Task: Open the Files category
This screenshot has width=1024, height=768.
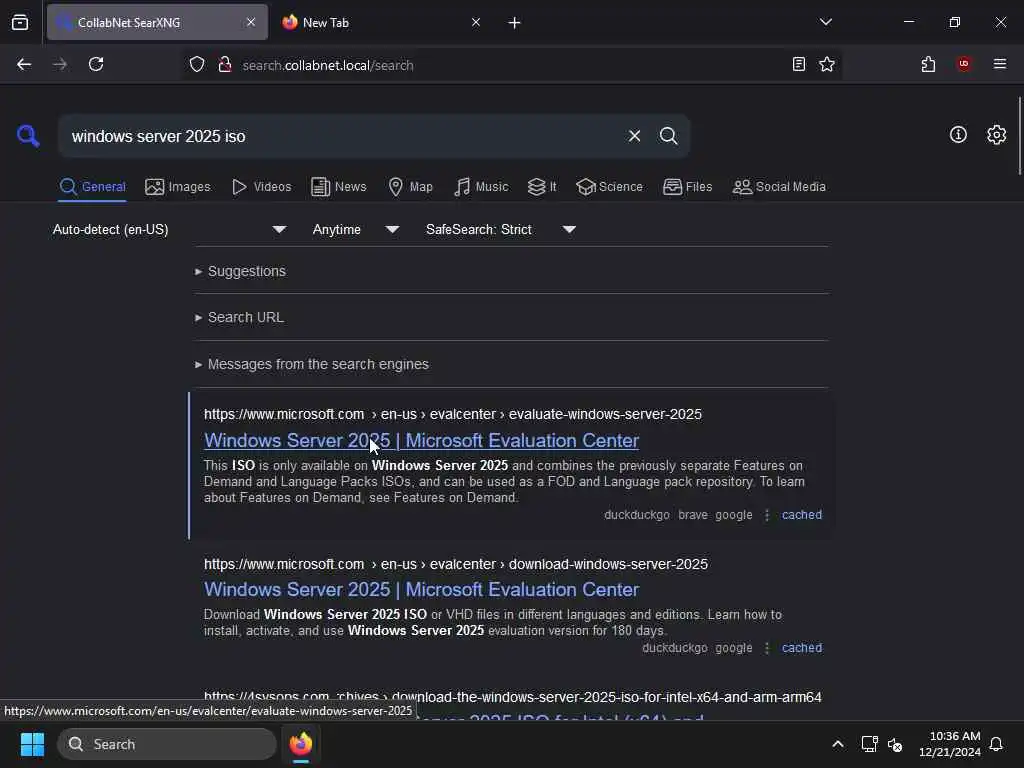Action: 687,187
